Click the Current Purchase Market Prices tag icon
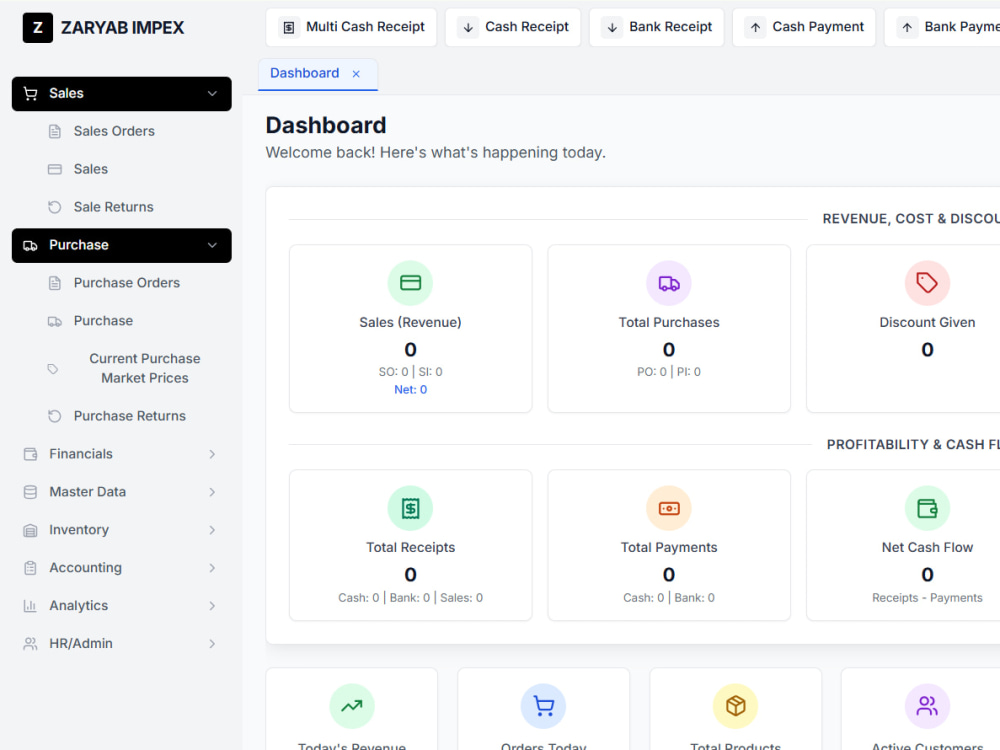This screenshot has height=750, width=1000. click(x=53, y=369)
